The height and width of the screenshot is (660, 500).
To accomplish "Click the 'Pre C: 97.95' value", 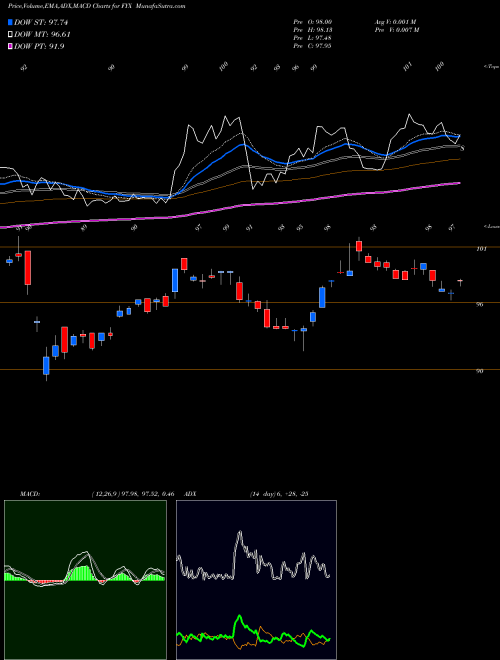I will tap(313, 45).
